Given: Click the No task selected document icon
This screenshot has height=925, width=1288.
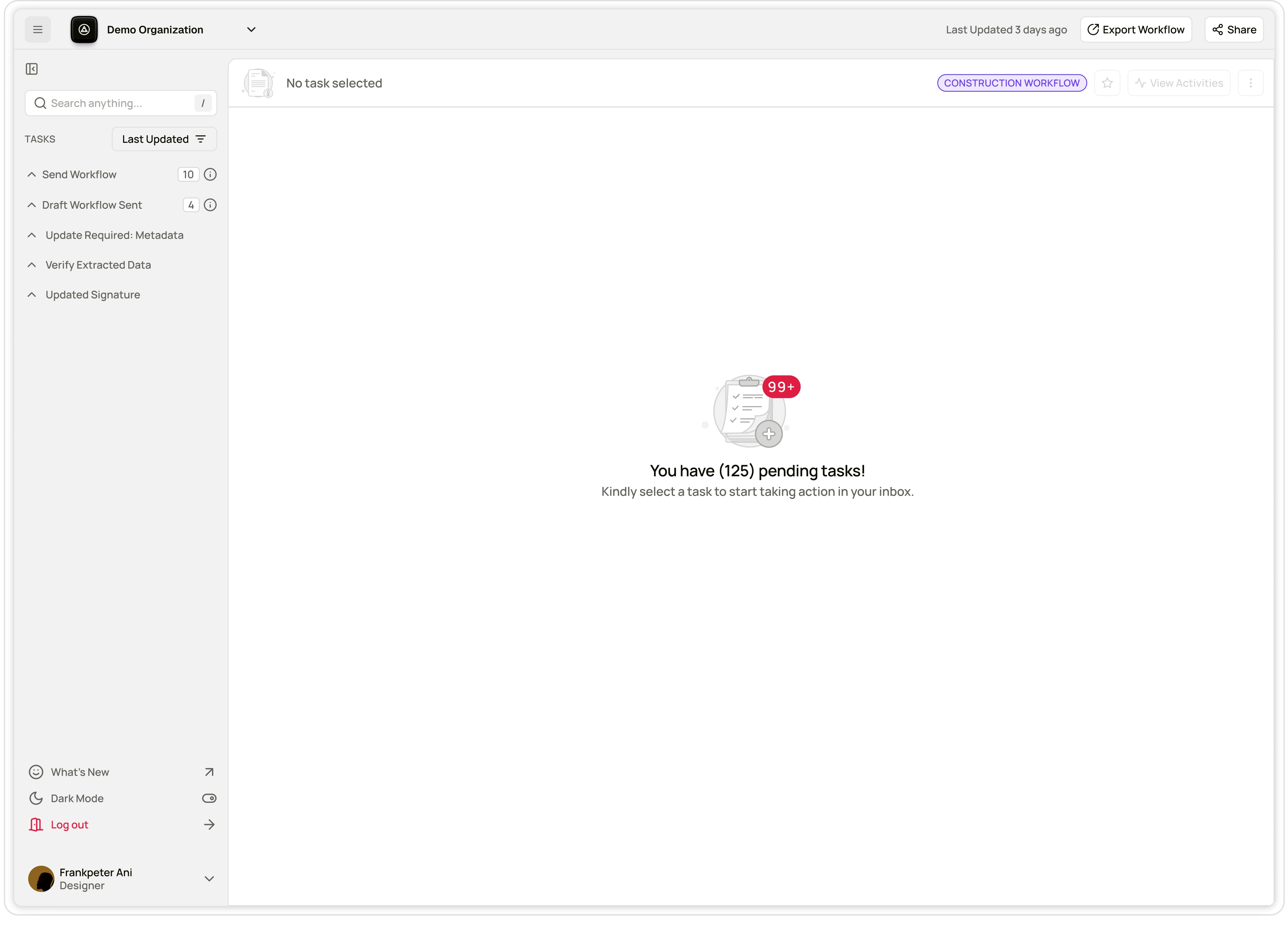Looking at the screenshot, I should 259,83.
